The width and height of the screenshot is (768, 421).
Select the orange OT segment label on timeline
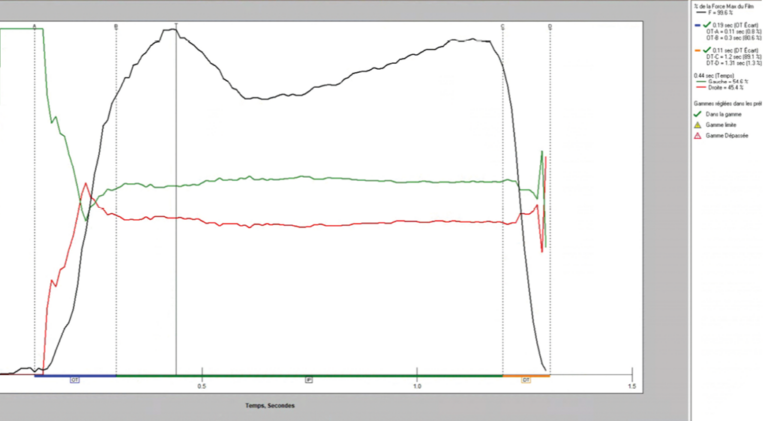point(526,380)
